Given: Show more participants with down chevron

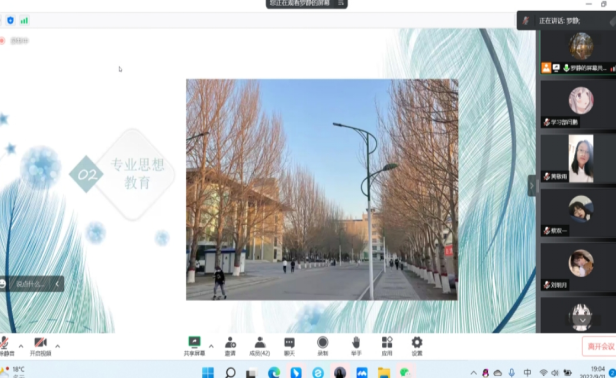Looking at the screenshot, I should 583,320.
